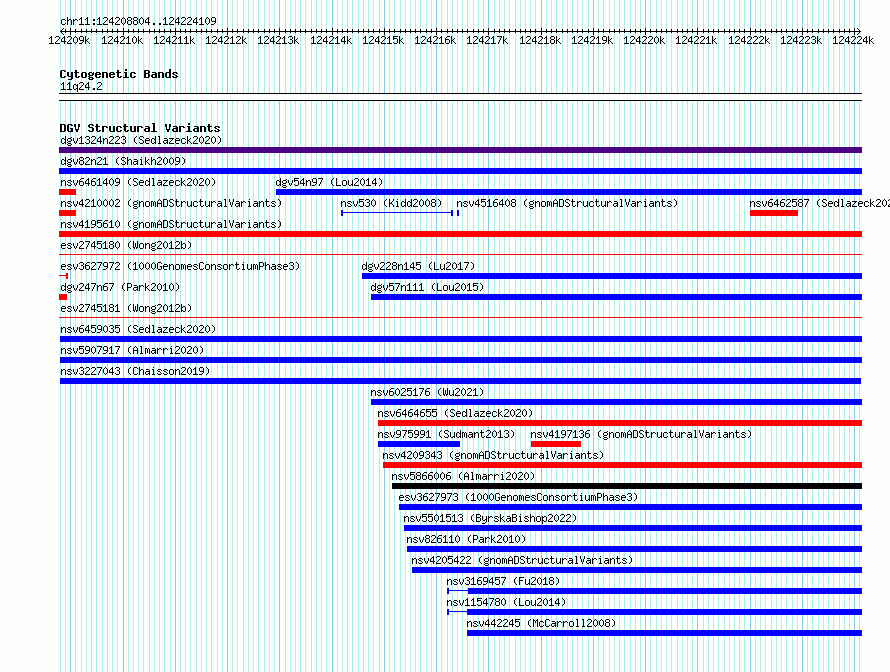Open the dgv54n97 (Lou2014) variant label

point(329,182)
